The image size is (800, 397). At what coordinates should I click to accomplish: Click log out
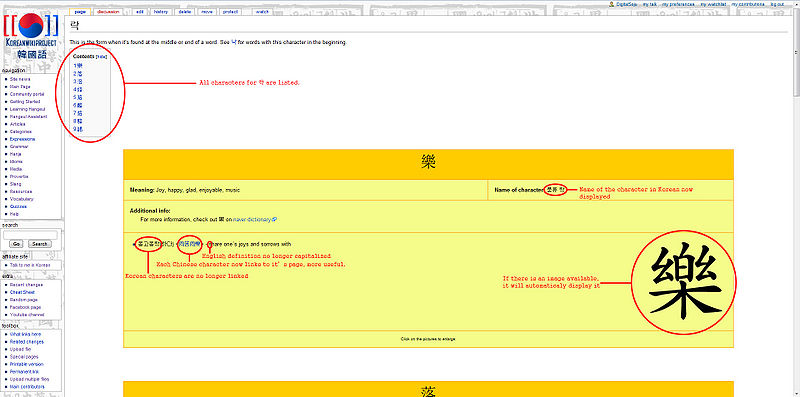click(x=777, y=4)
